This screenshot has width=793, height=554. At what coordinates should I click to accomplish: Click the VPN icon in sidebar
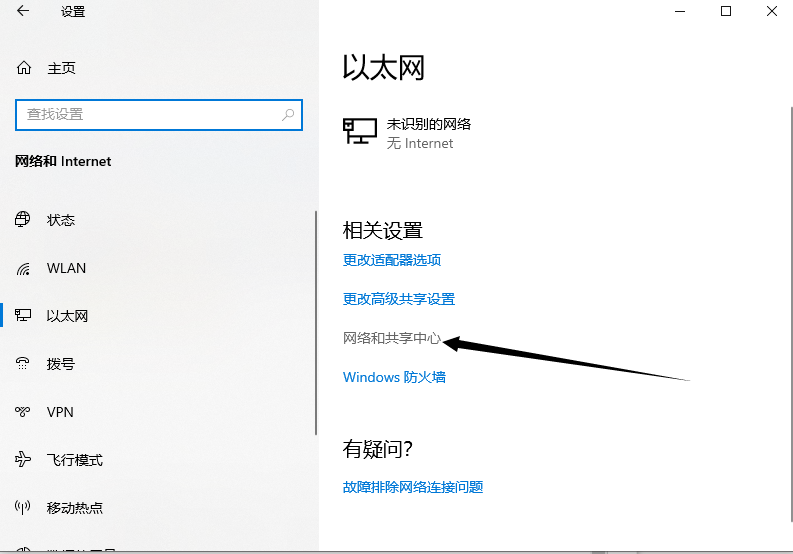pos(24,412)
